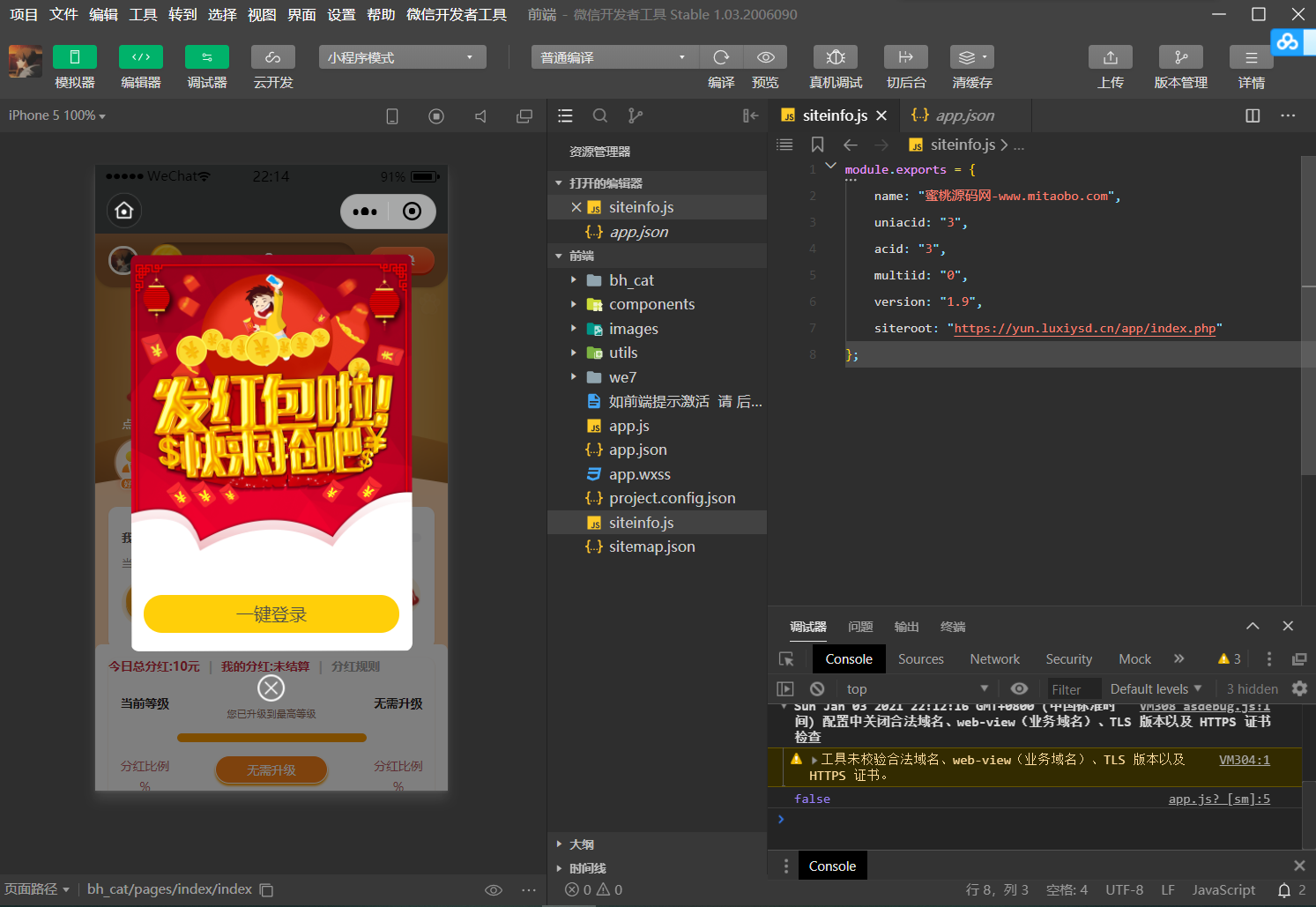This screenshot has height=907, width=1316.
Task: Open 云开发 cloud development
Action: [x=273, y=57]
